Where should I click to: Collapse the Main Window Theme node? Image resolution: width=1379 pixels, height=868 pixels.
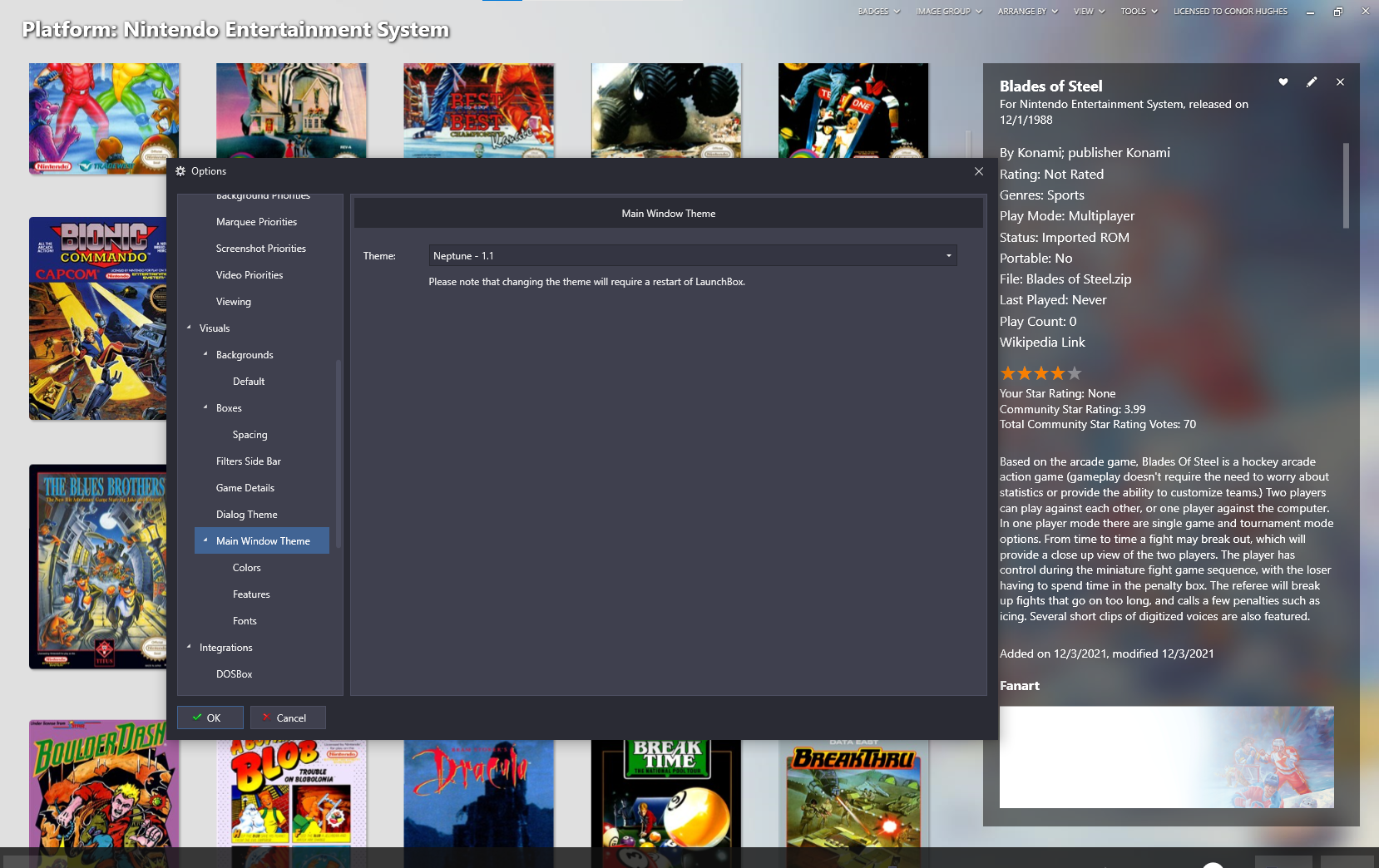click(205, 540)
